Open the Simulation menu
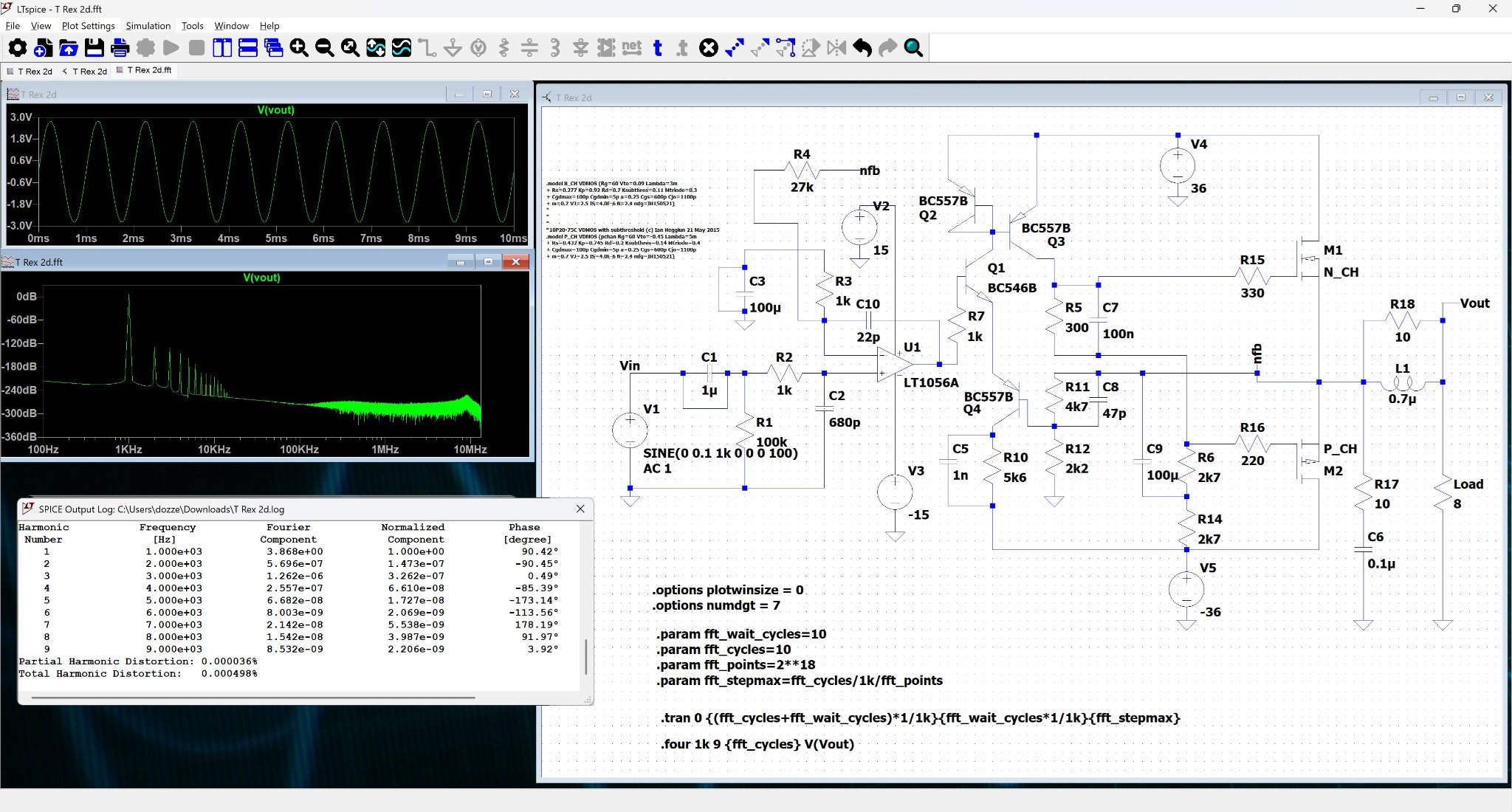This screenshot has height=812, width=1512. pos(148,26)
